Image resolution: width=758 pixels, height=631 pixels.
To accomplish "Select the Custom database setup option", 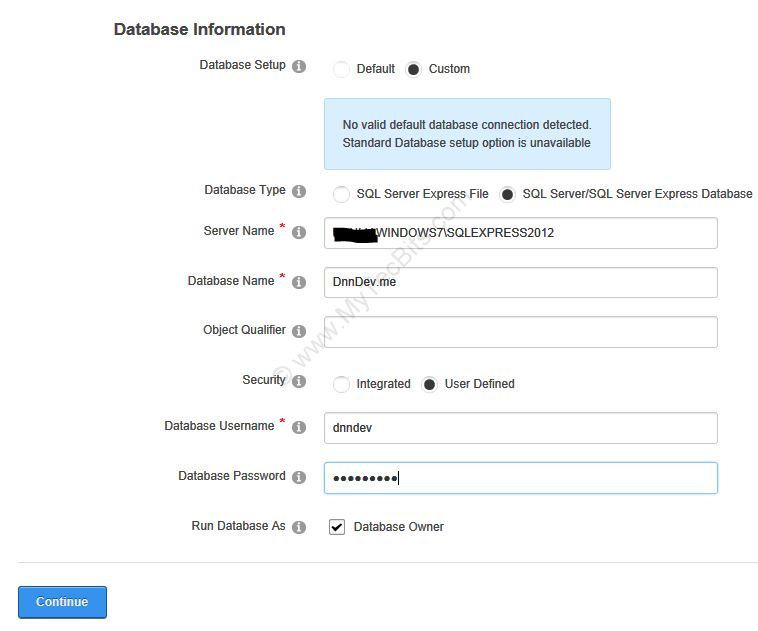I will tap(413, 69).
